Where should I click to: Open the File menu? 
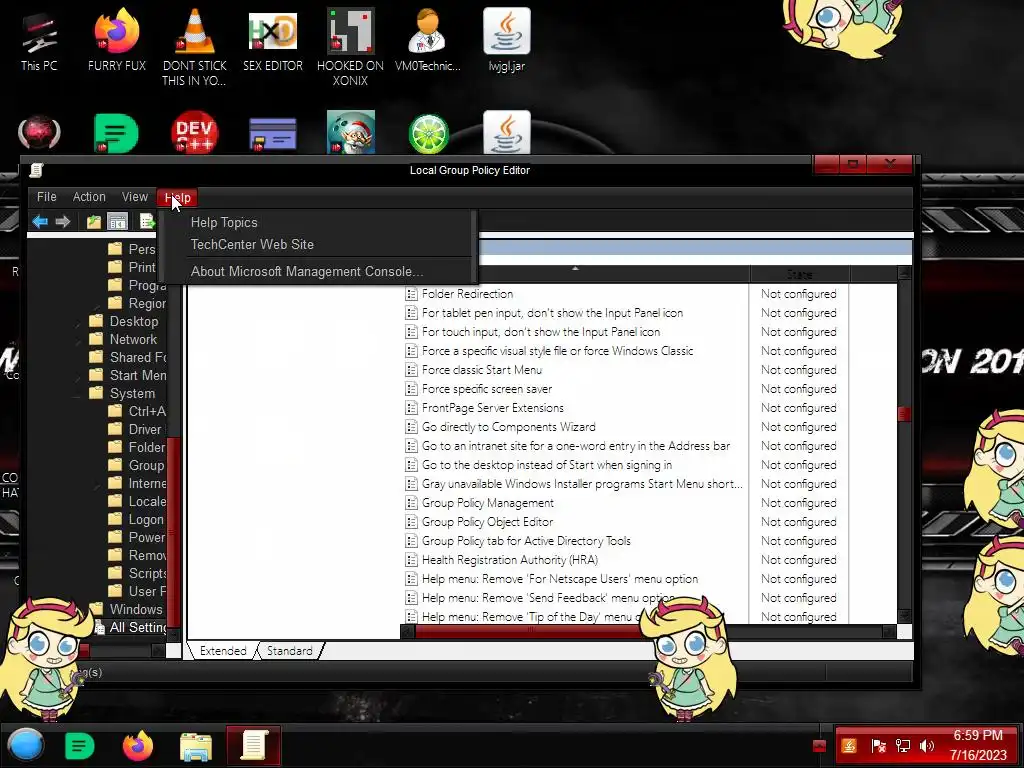[x=46, y=197]
